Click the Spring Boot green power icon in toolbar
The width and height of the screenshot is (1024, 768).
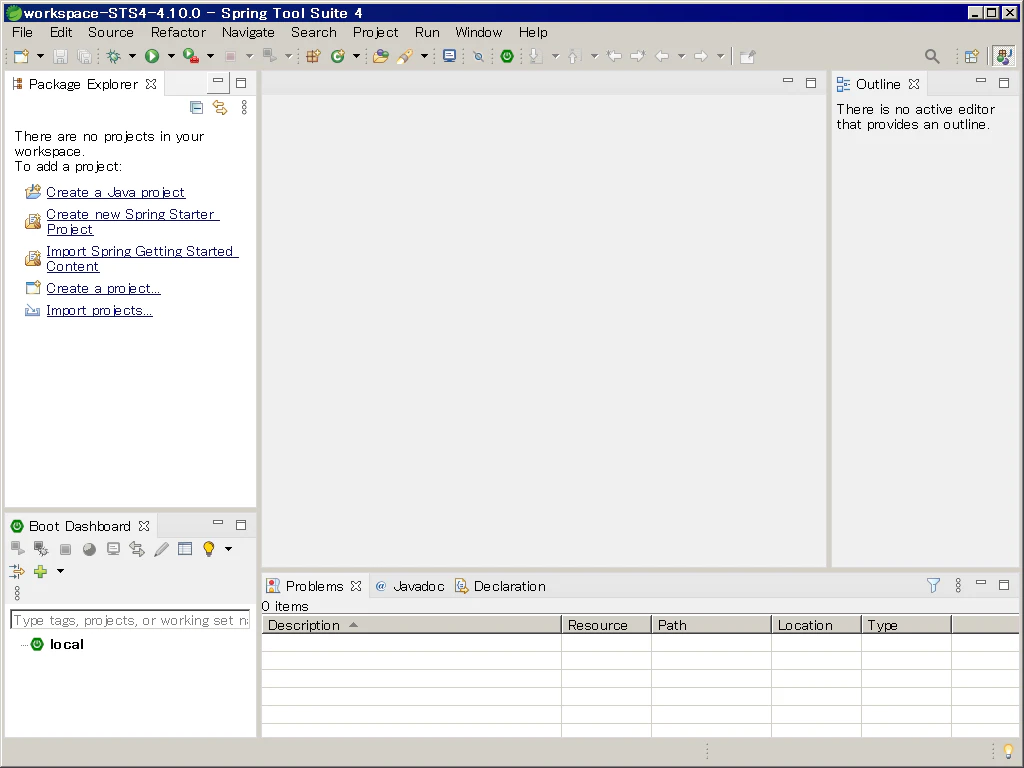pos(507,57)
